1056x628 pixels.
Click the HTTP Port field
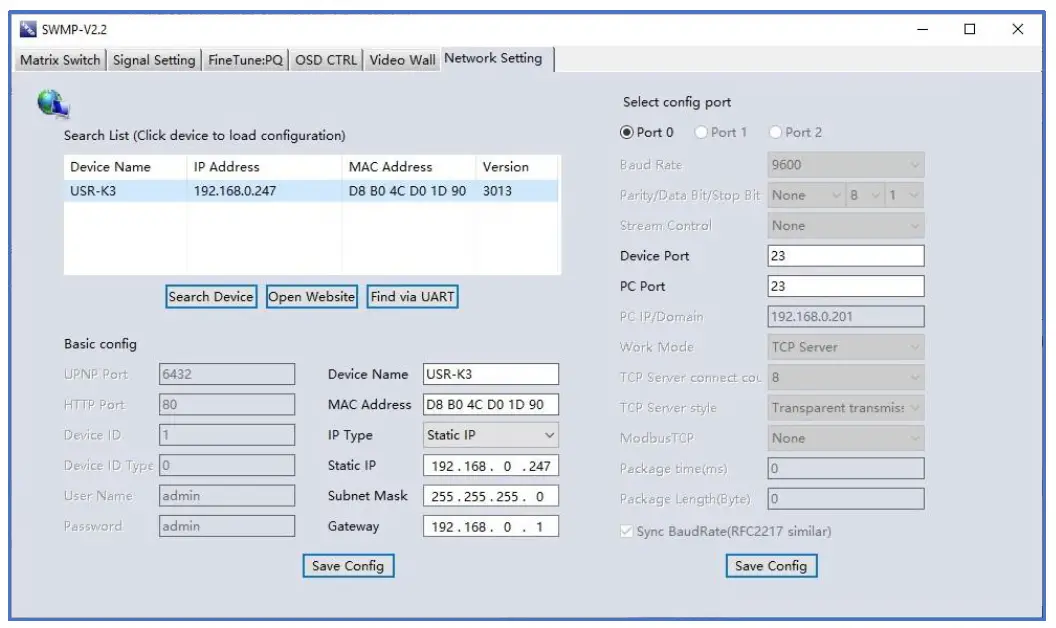227,404
